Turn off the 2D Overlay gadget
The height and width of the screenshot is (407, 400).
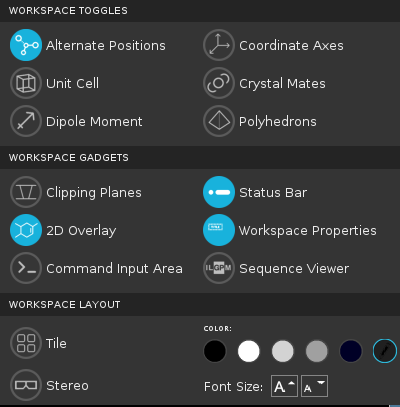26,230
